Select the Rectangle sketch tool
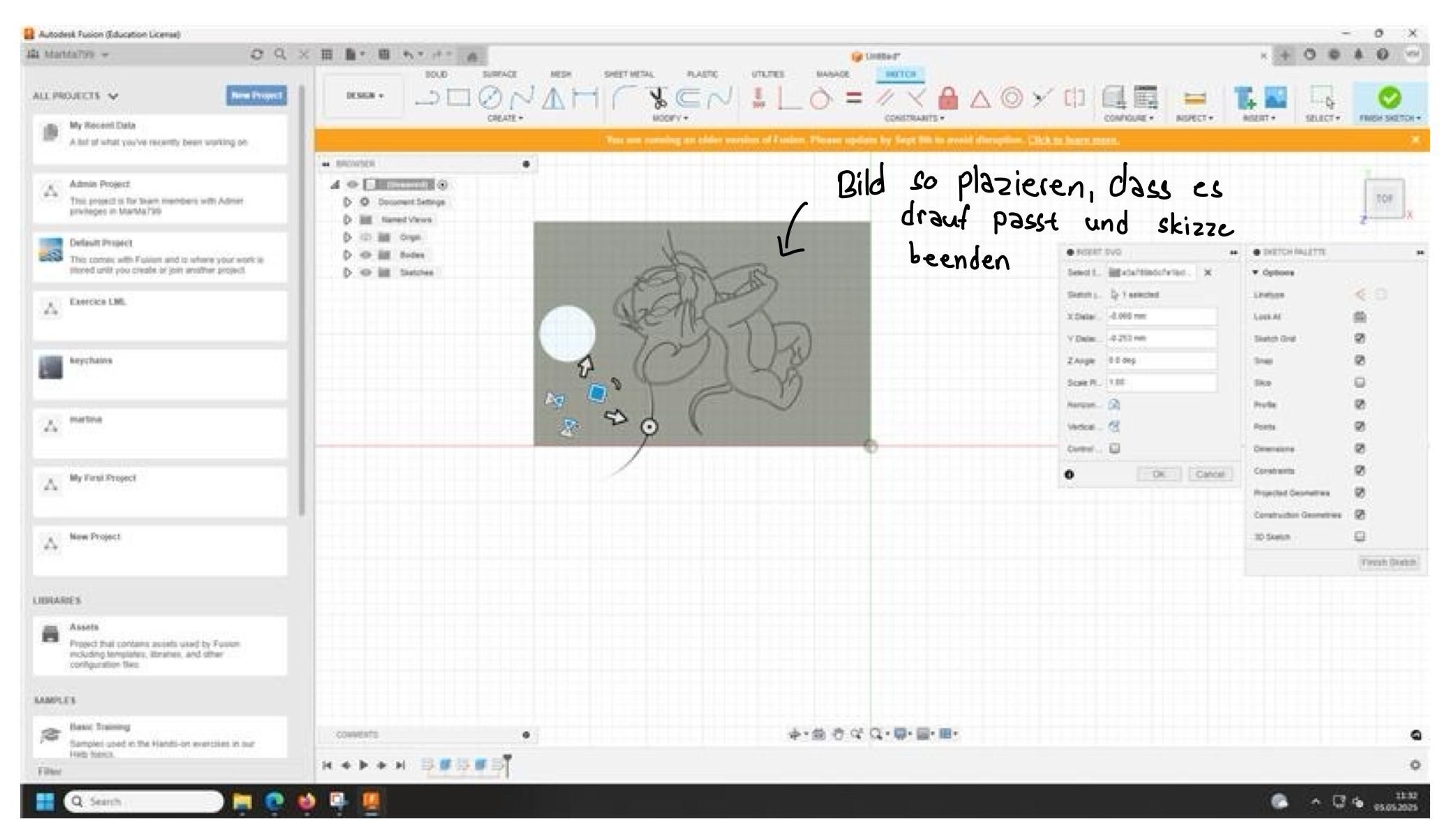The image size is (1456, 833). (458, 98)
